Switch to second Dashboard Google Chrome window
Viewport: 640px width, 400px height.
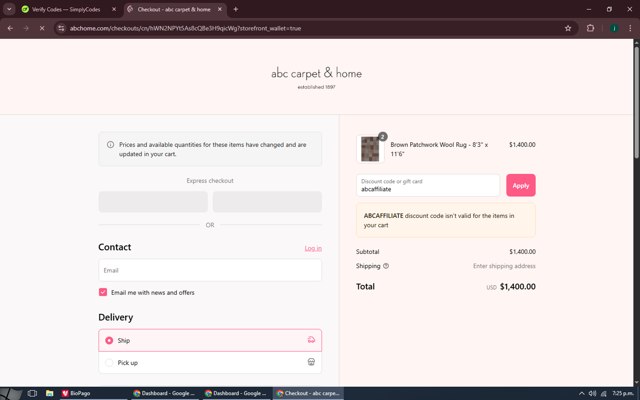tap(236, 393)
